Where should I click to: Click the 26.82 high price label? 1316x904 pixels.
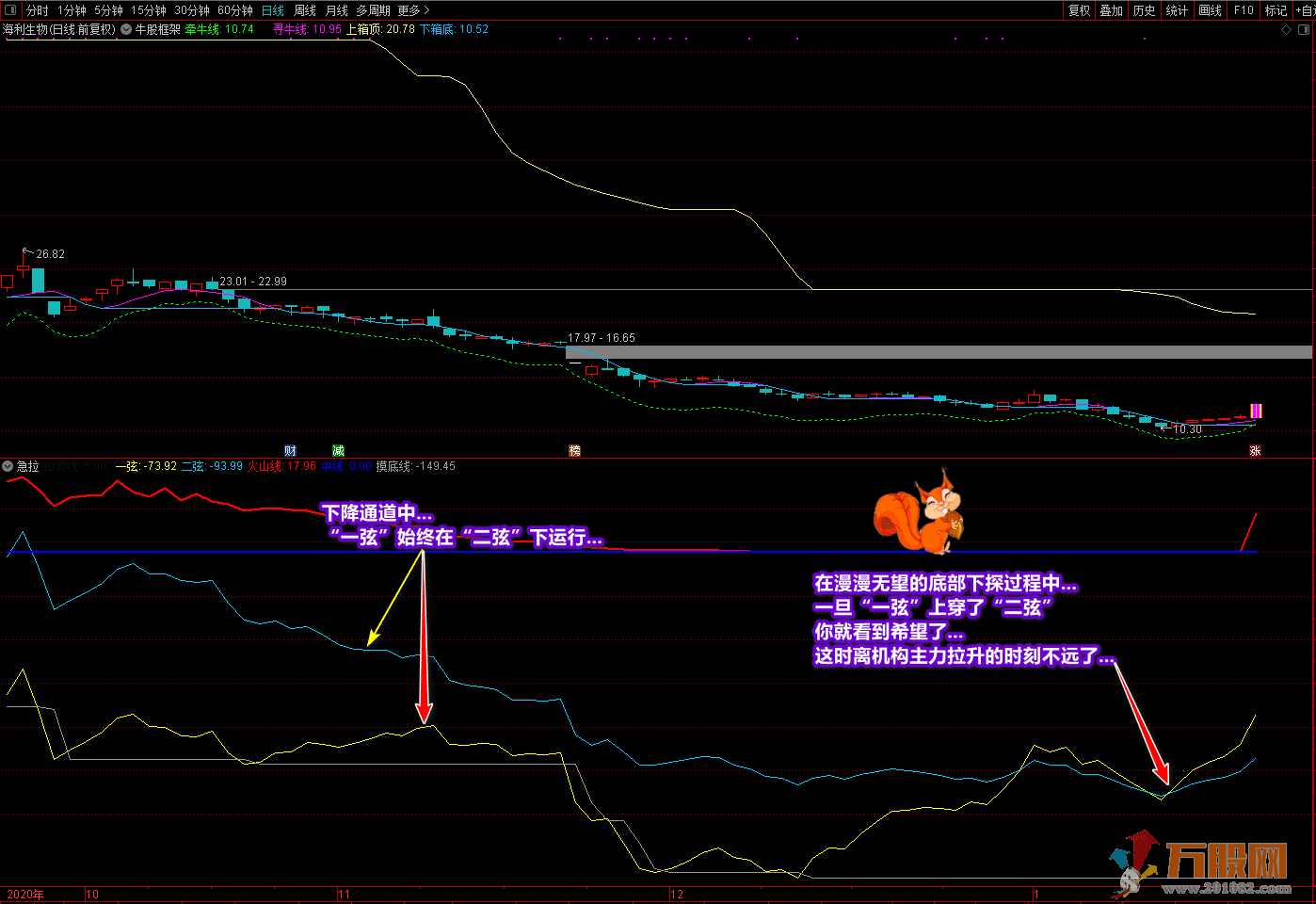pos(51,254)
